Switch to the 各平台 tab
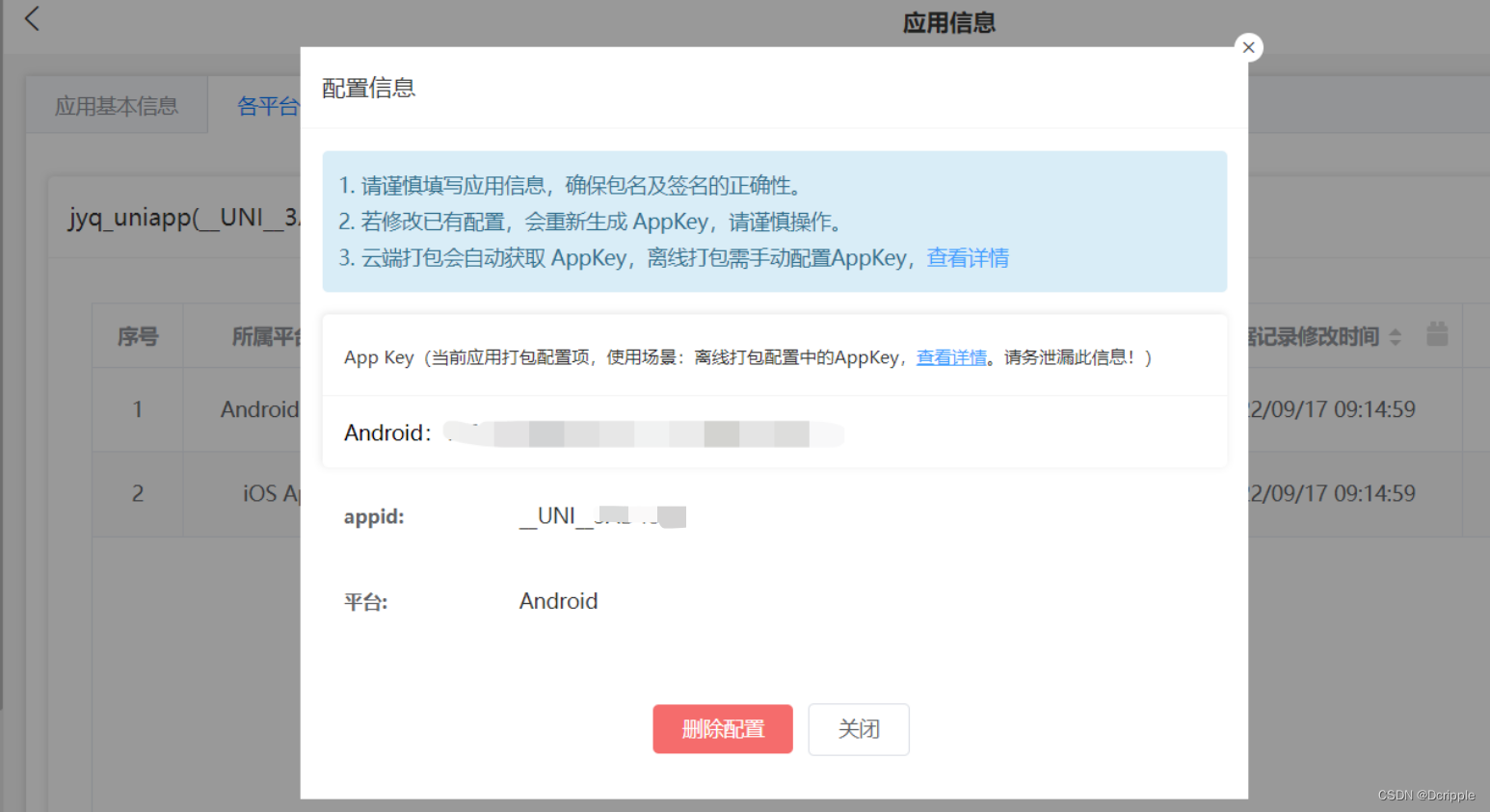This screenshot has height=812, width=1490. (x=268, y=106)
